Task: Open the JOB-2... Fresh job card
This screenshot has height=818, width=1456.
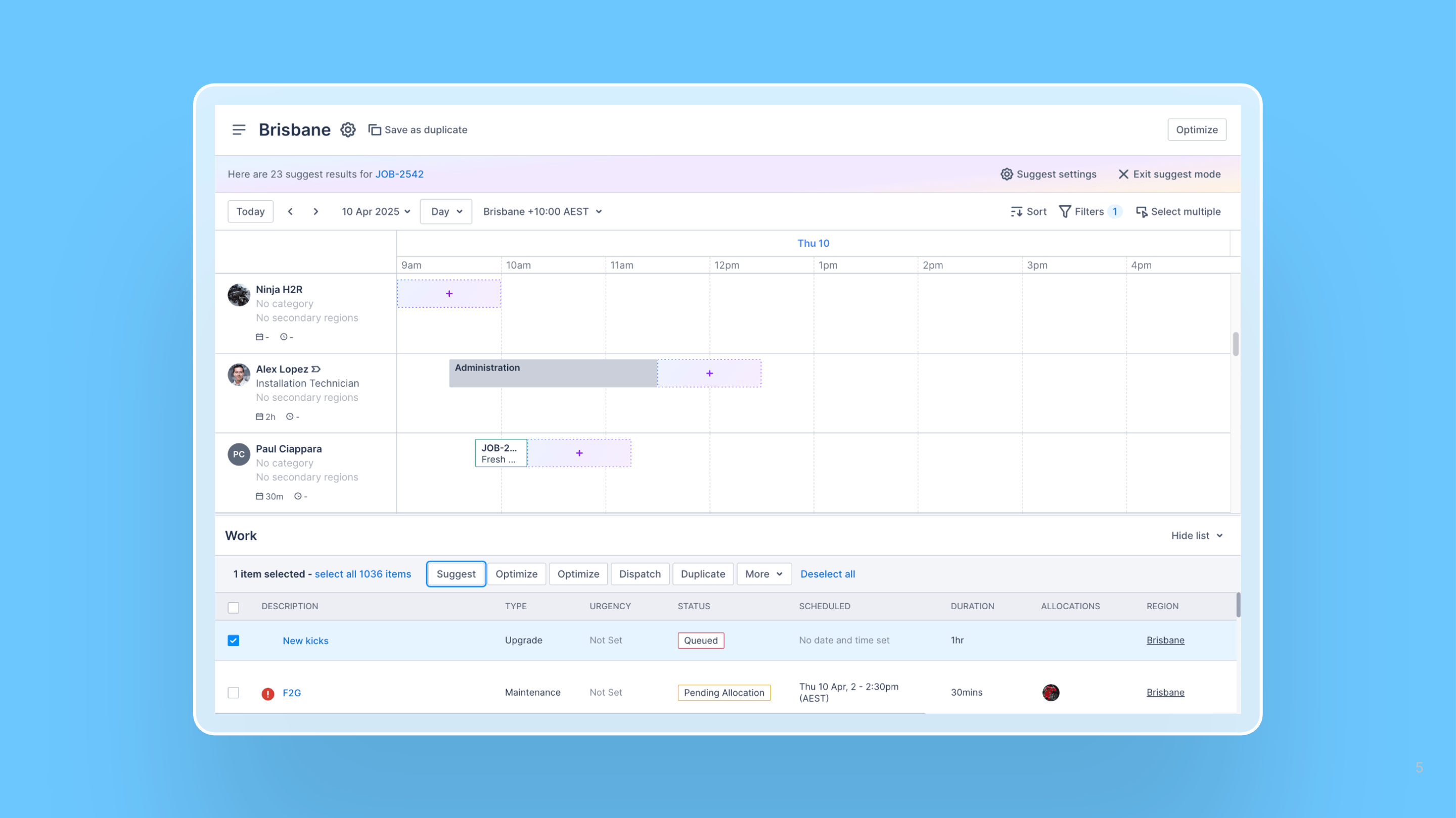Action: point(501,453)
